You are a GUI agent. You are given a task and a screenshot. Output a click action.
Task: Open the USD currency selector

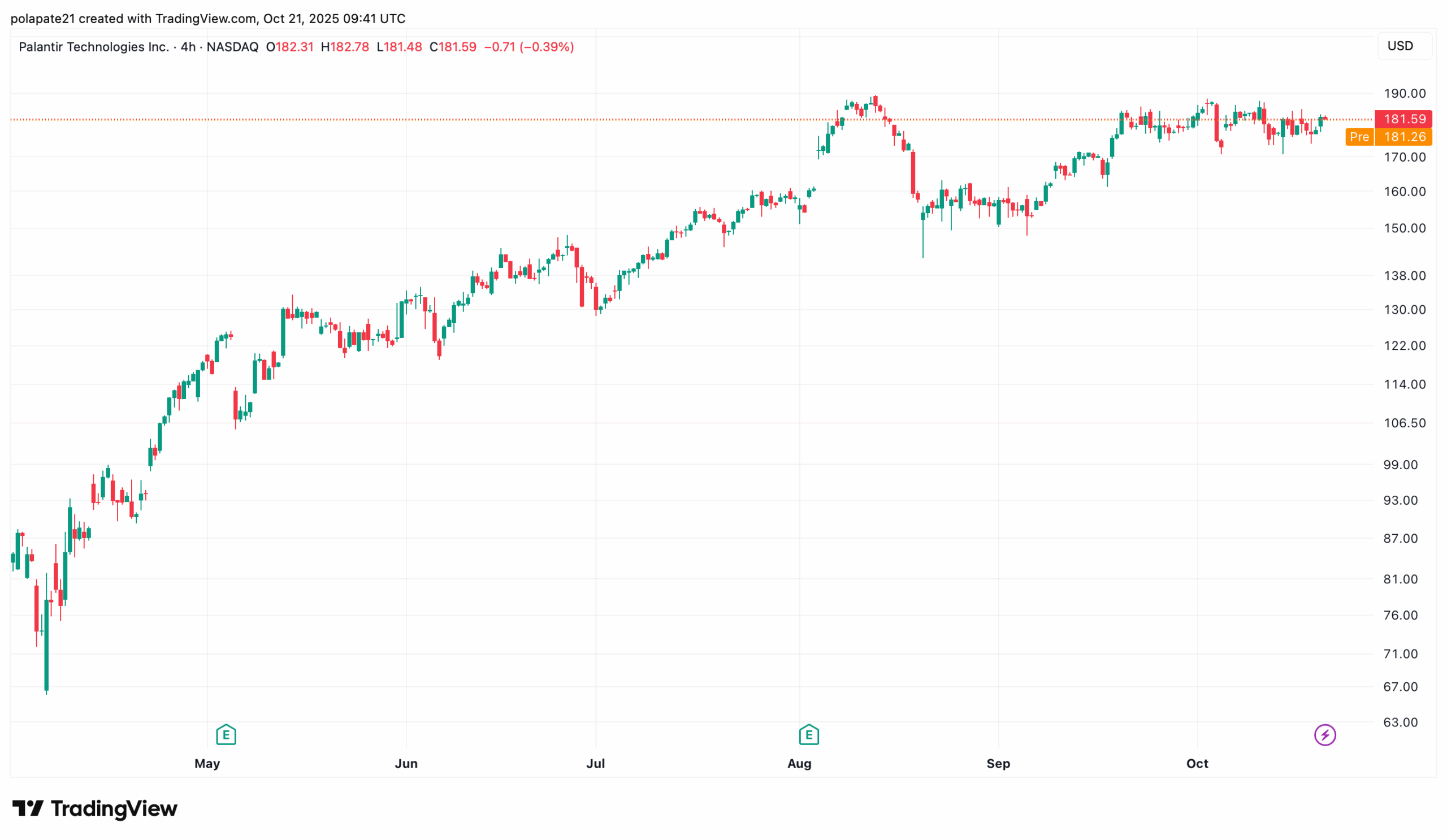pyautogui.click(x=1405, y=46)
